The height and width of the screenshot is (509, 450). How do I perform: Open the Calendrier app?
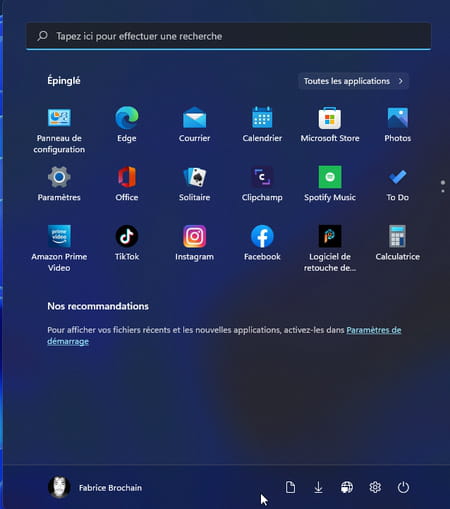(262, 124)
